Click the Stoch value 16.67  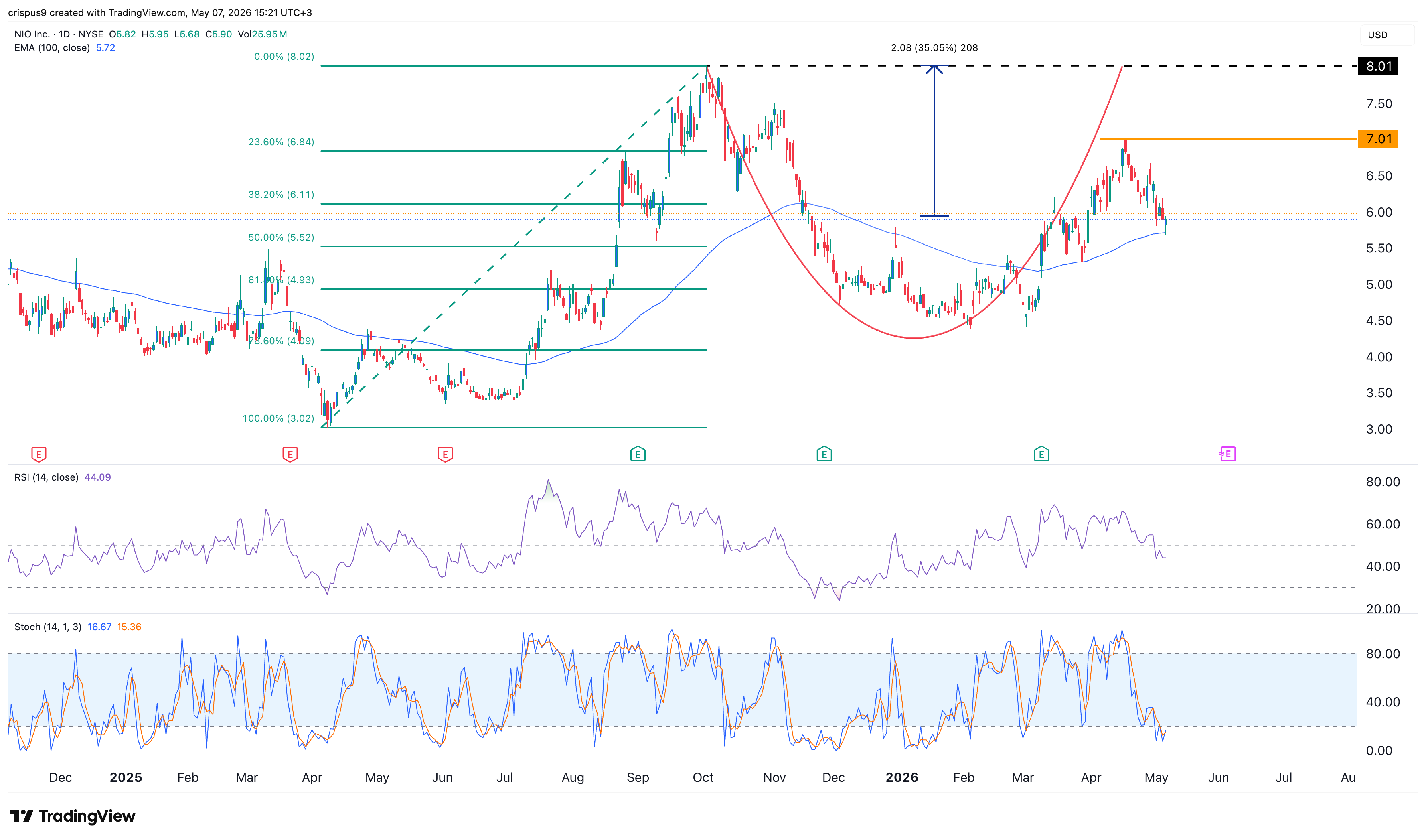(99, 627)
